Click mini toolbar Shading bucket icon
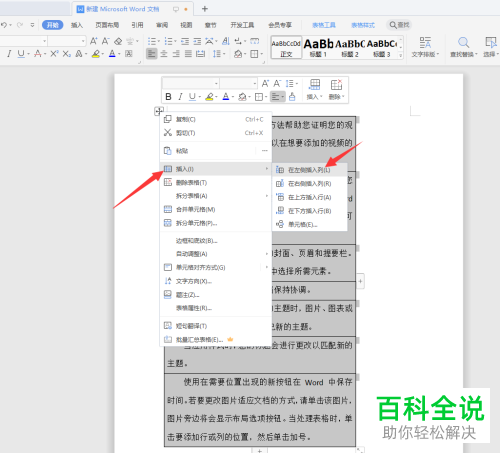500x453 pixels. click(x=242, y=97)
